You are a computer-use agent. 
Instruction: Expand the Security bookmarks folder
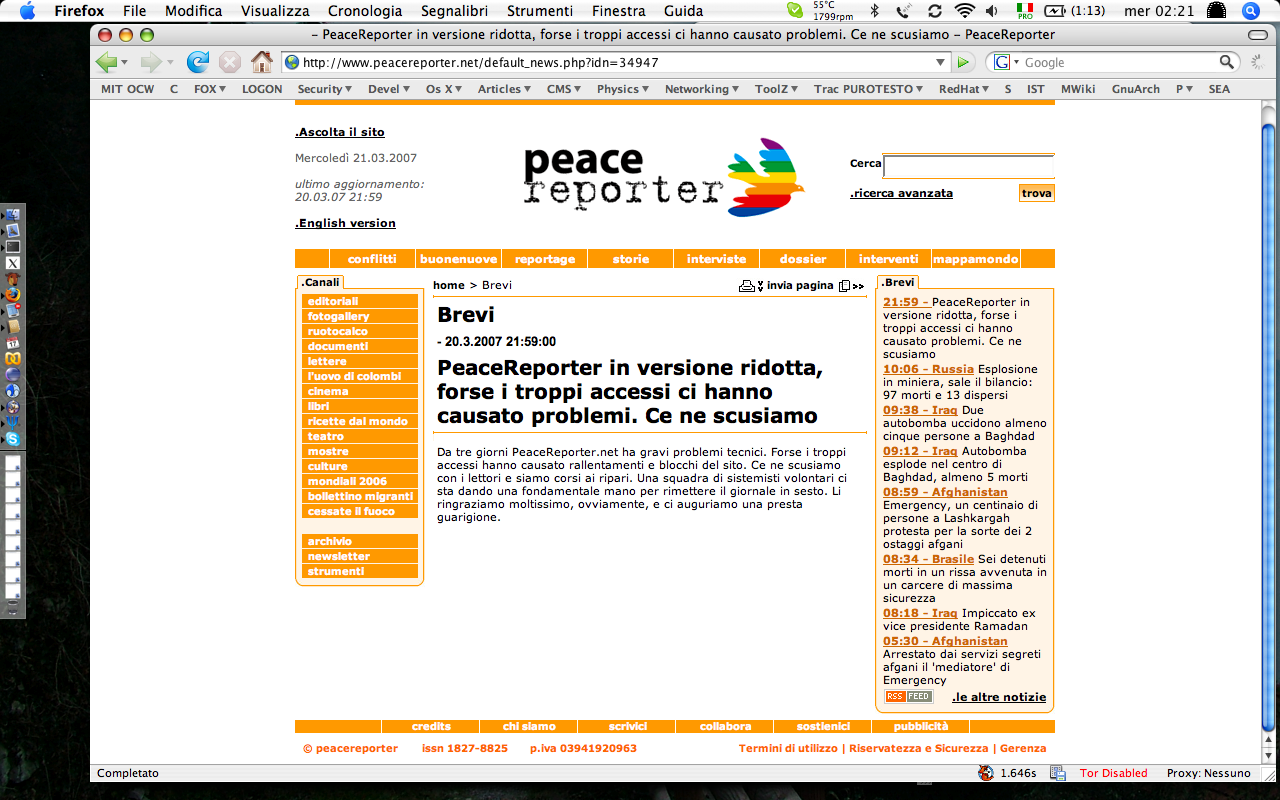point(325,89)
